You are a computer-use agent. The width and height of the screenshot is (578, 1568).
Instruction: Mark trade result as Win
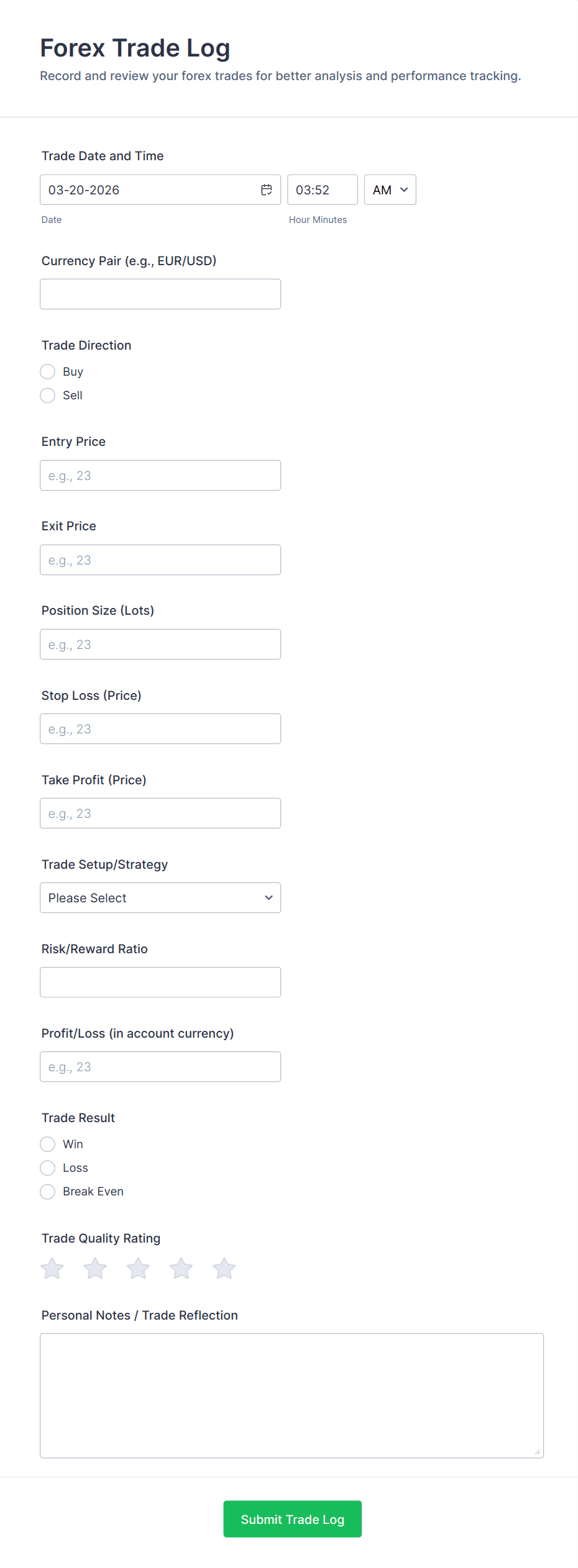(x=48, y=1144)
